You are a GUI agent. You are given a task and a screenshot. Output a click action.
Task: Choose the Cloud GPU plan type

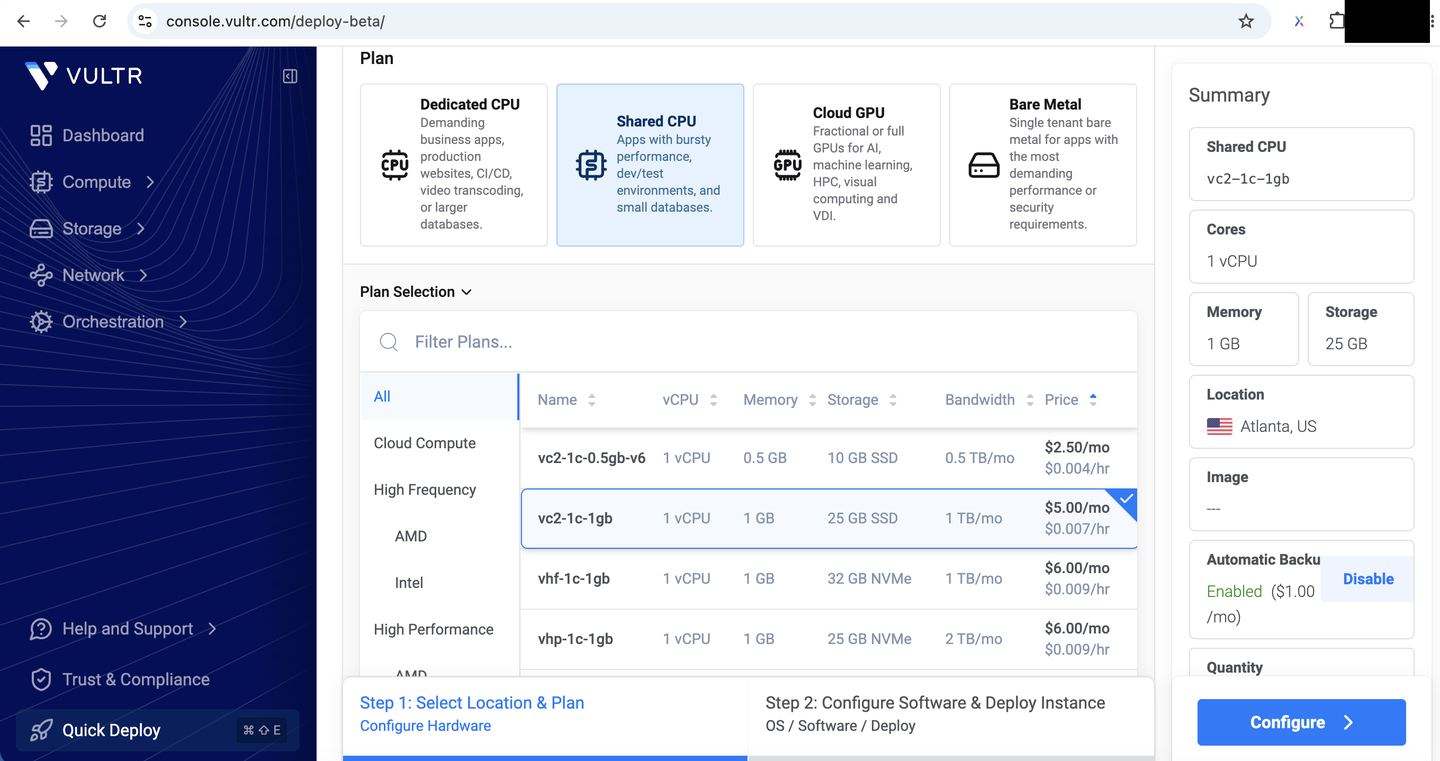pyautogui.click(x=846, y=165)
